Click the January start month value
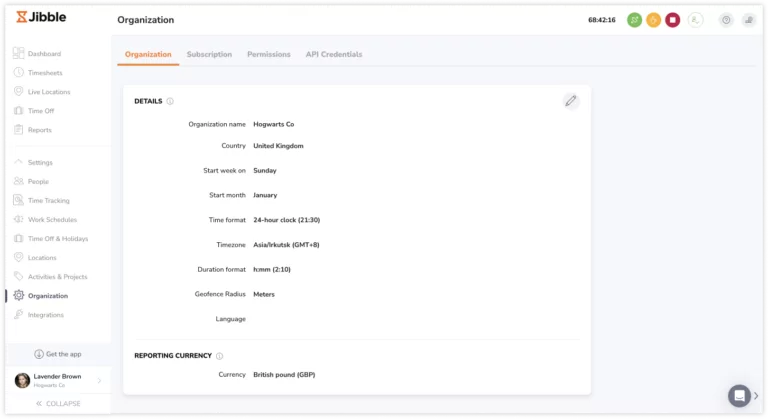The image size is (768, 419). tap(265, 195)
